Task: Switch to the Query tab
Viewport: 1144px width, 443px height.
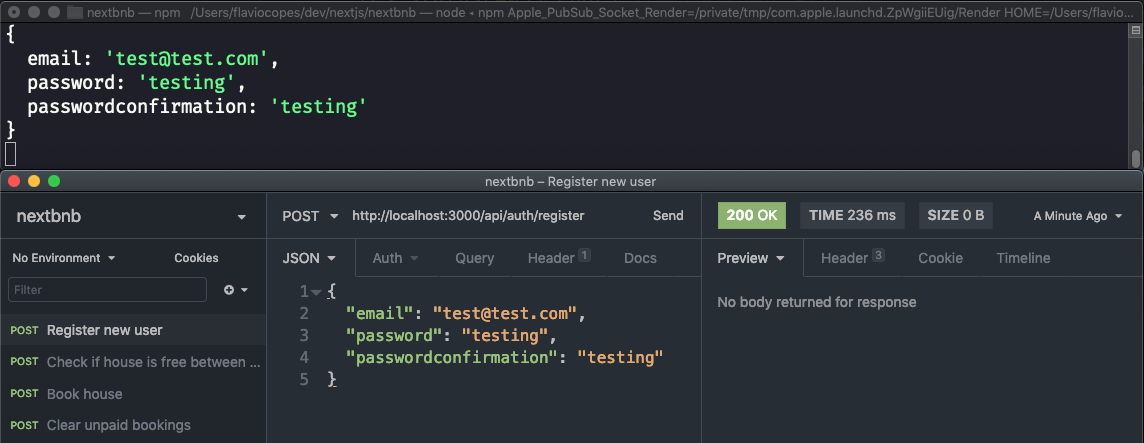Action: click(475, 258)
